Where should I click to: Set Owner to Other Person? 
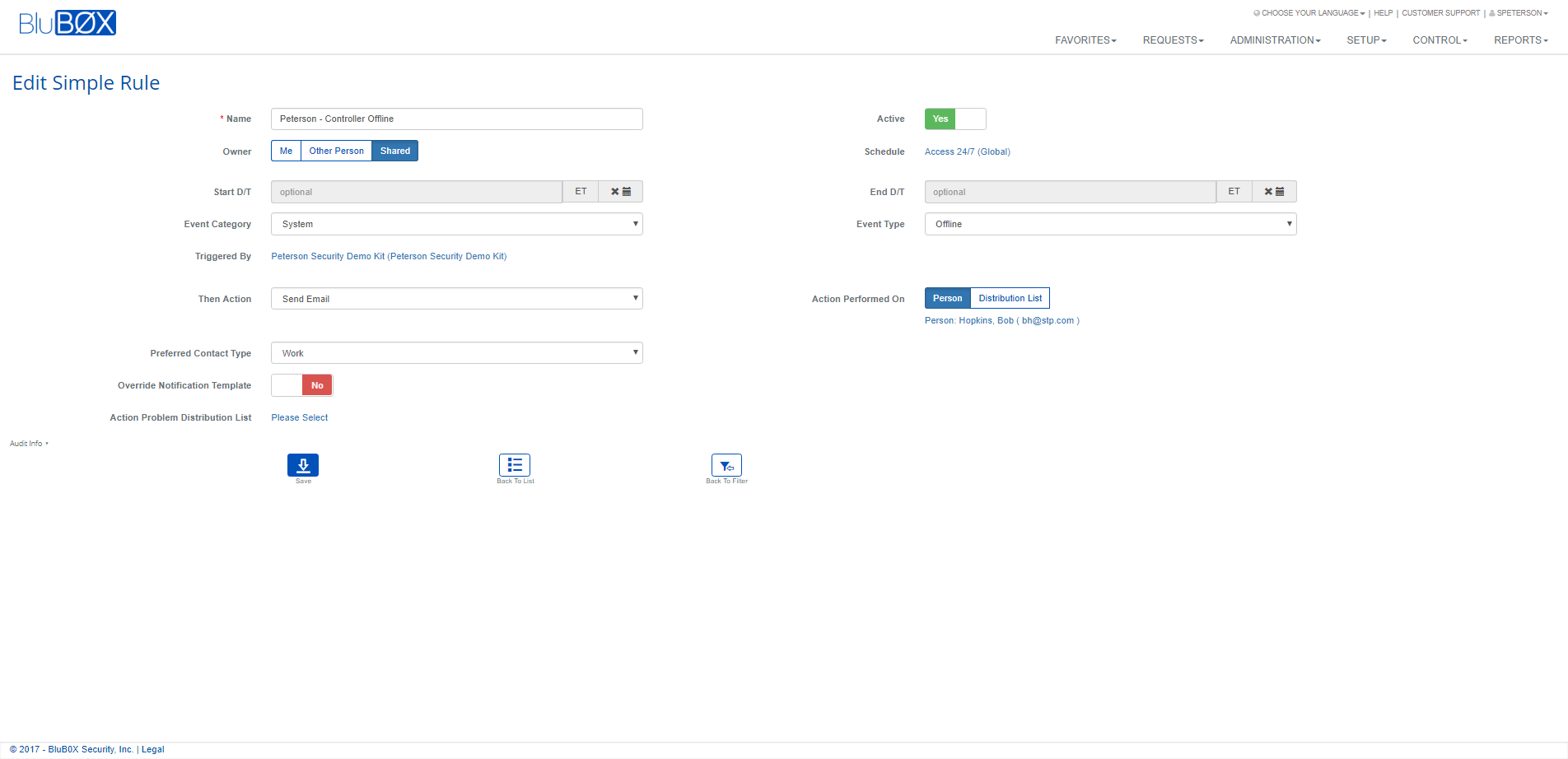coord(336,151)
